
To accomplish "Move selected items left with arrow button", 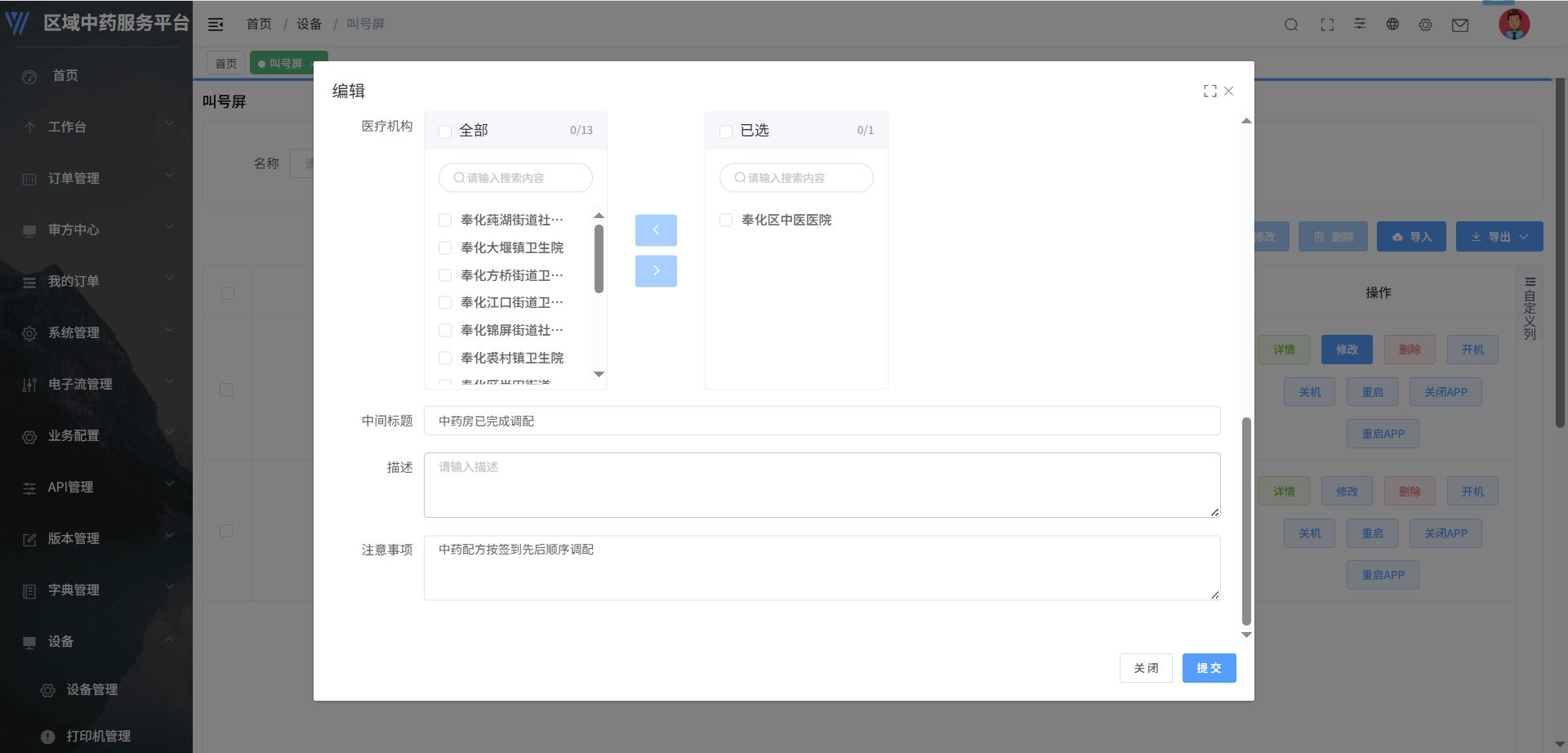I will [x=656, y=230].
